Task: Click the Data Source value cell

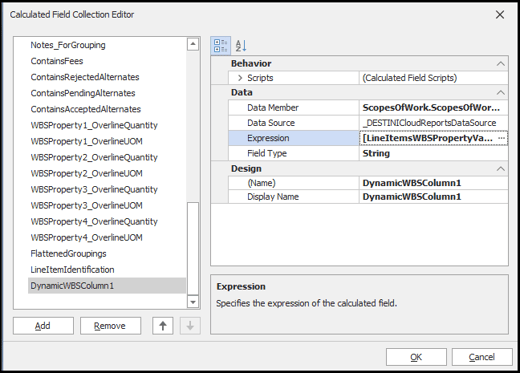Action: point(433,123)
